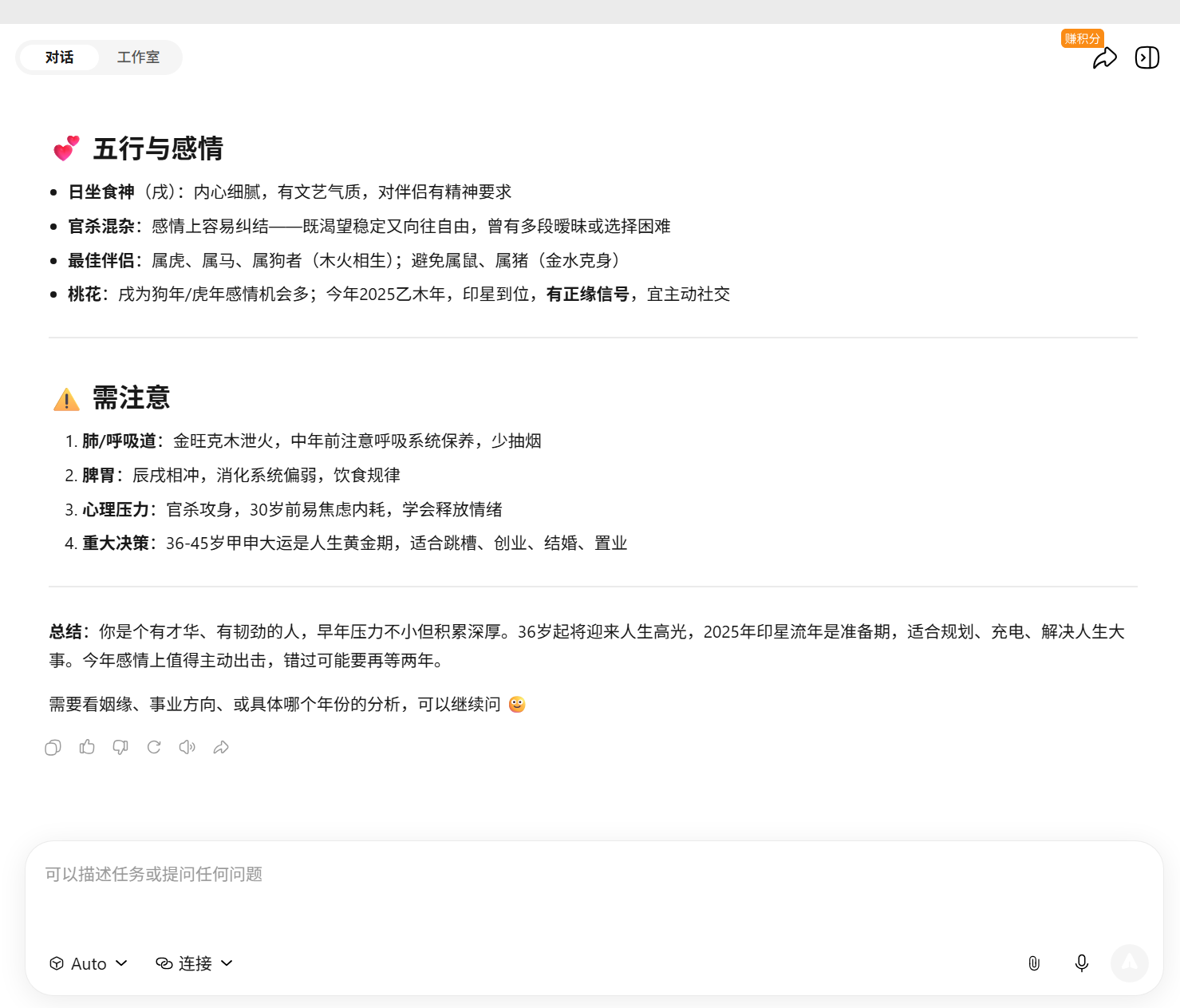Image resolution: width=1180 pixels, height=1008 pixels.
Task: Click the pink hearts emoji beside 五行与感情
Action: point(66,148)
